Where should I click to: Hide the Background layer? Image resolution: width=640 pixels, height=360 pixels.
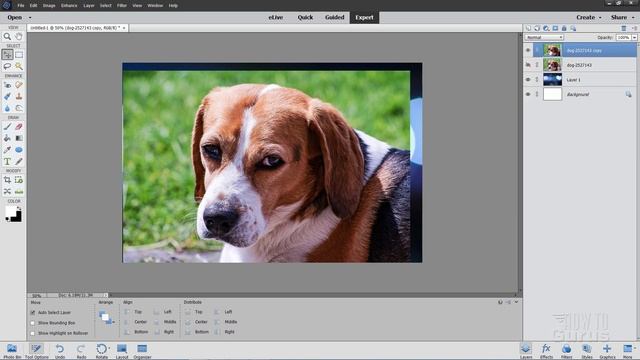tap(528, 94)
